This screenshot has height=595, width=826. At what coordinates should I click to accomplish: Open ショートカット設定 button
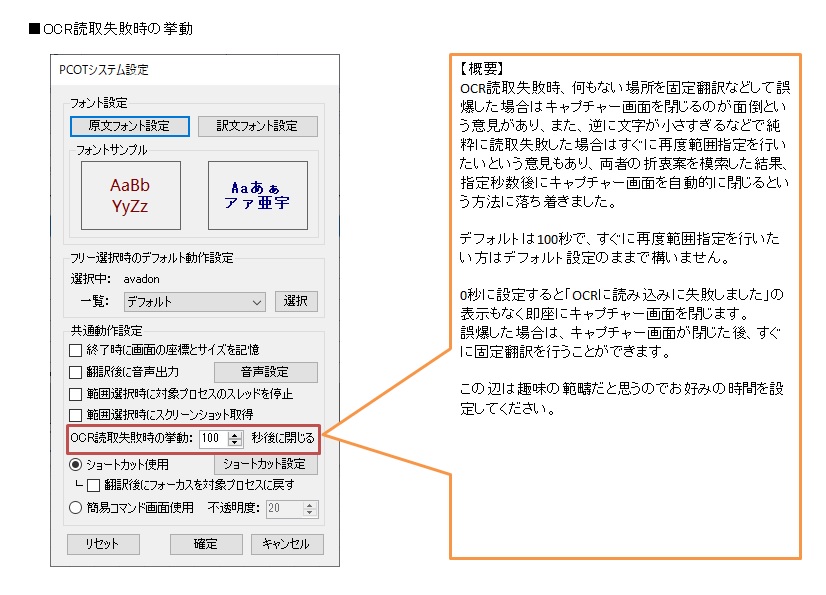pyautogui.click(x=266, y=464)
